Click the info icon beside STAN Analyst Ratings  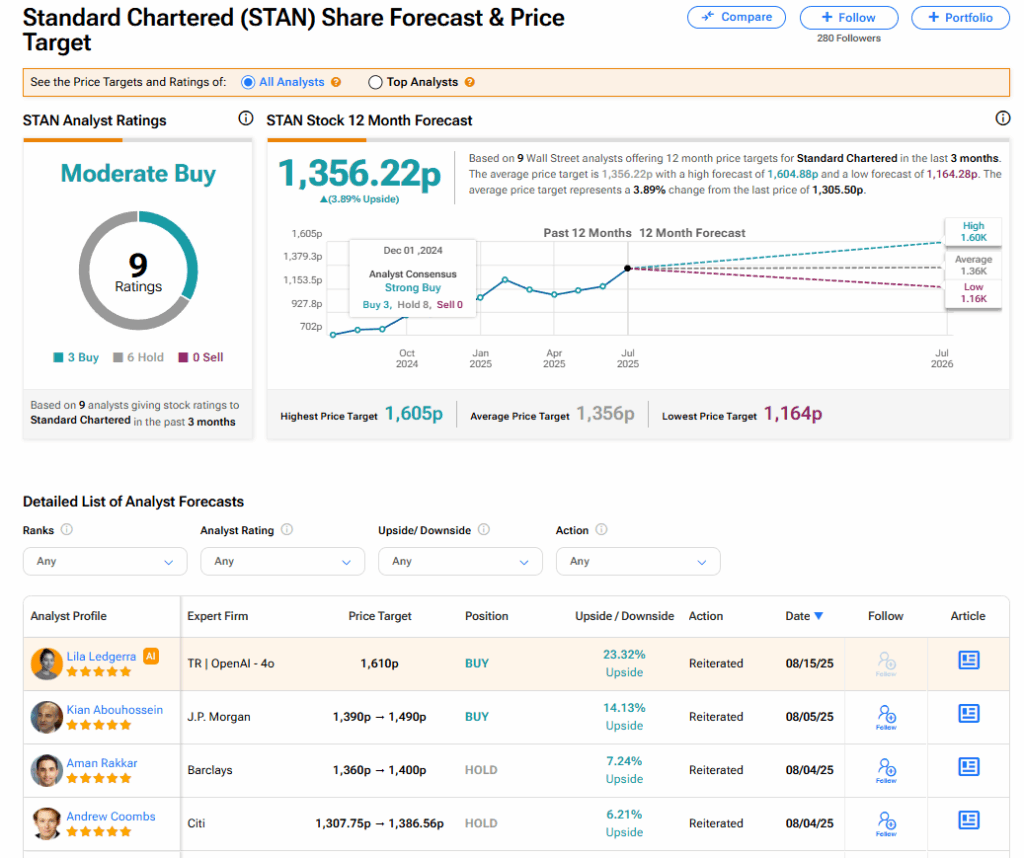[246, 119]
